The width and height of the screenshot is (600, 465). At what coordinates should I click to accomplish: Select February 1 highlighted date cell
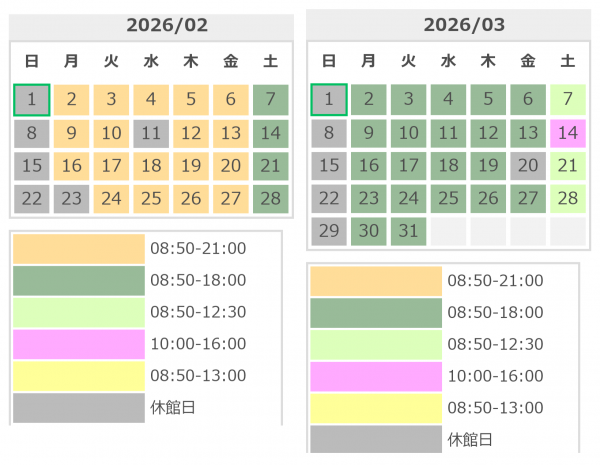[31, 100]
